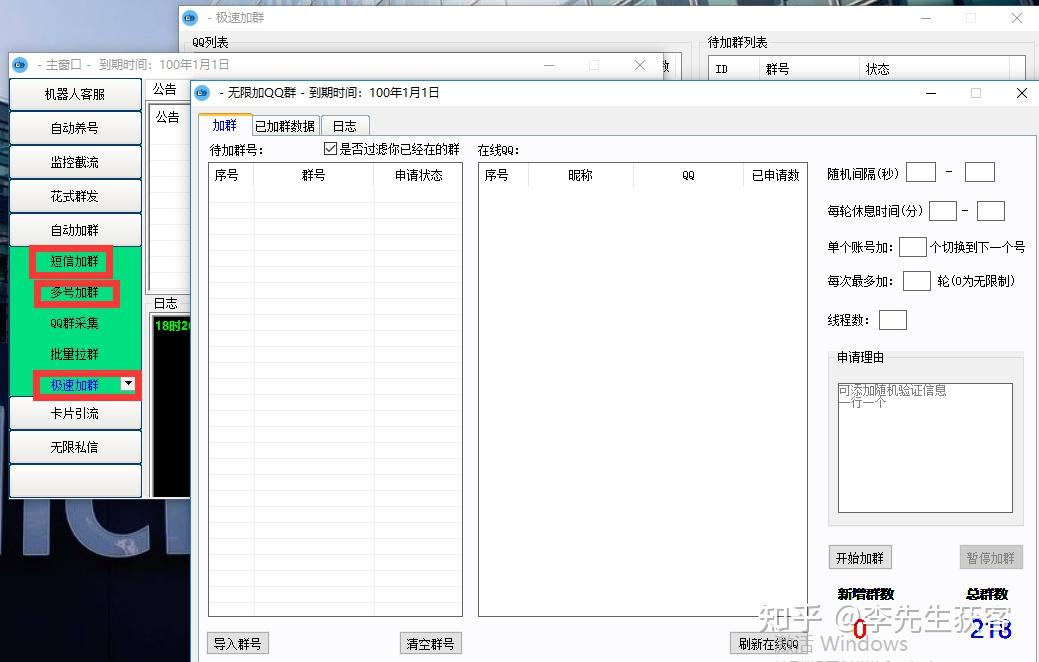This screenshot has width=1039, height=662.
Task: Choose 多号加群 submenu item
Action: (75, 292)
